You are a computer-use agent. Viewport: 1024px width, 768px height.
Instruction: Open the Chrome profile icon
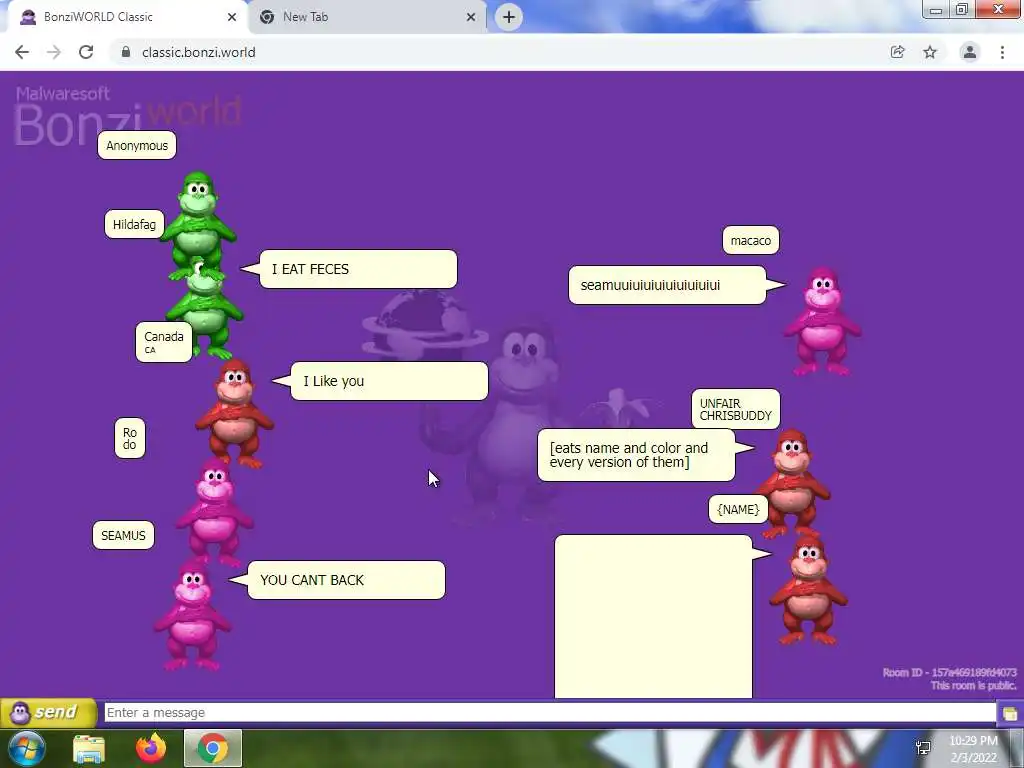click(970, 52)
